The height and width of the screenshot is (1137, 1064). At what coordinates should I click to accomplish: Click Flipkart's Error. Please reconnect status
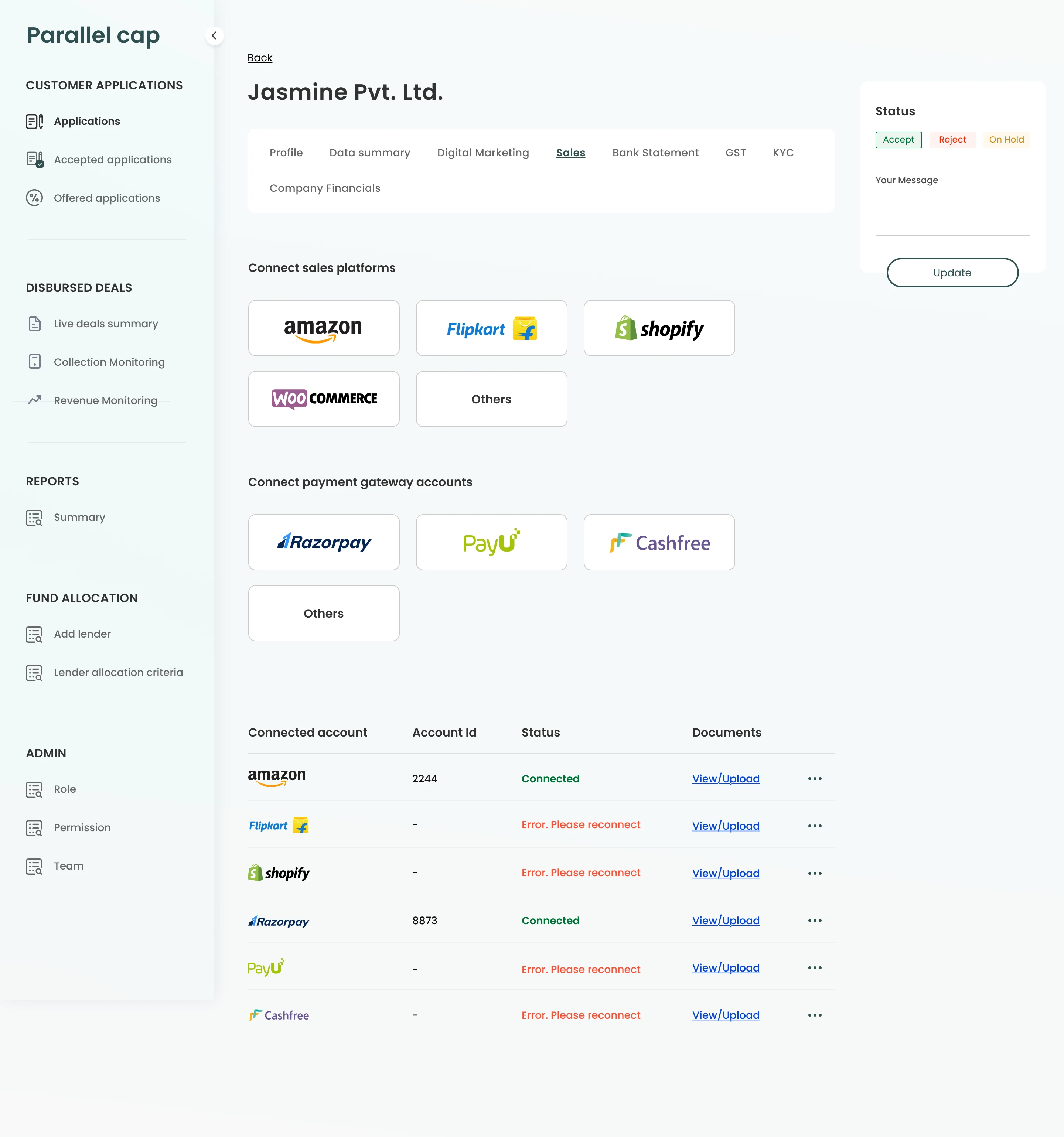581,825
